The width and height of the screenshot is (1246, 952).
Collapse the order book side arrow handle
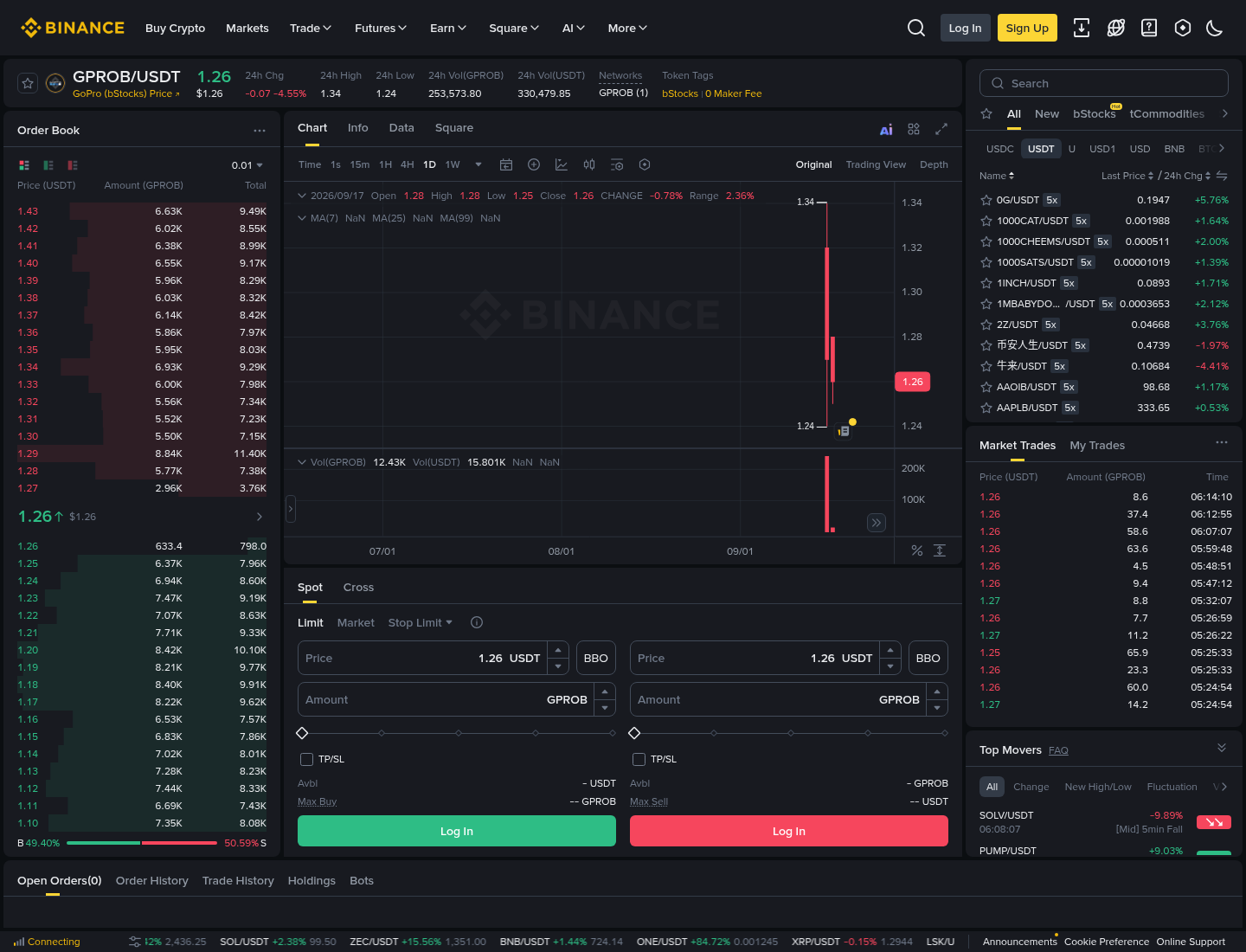291,509
